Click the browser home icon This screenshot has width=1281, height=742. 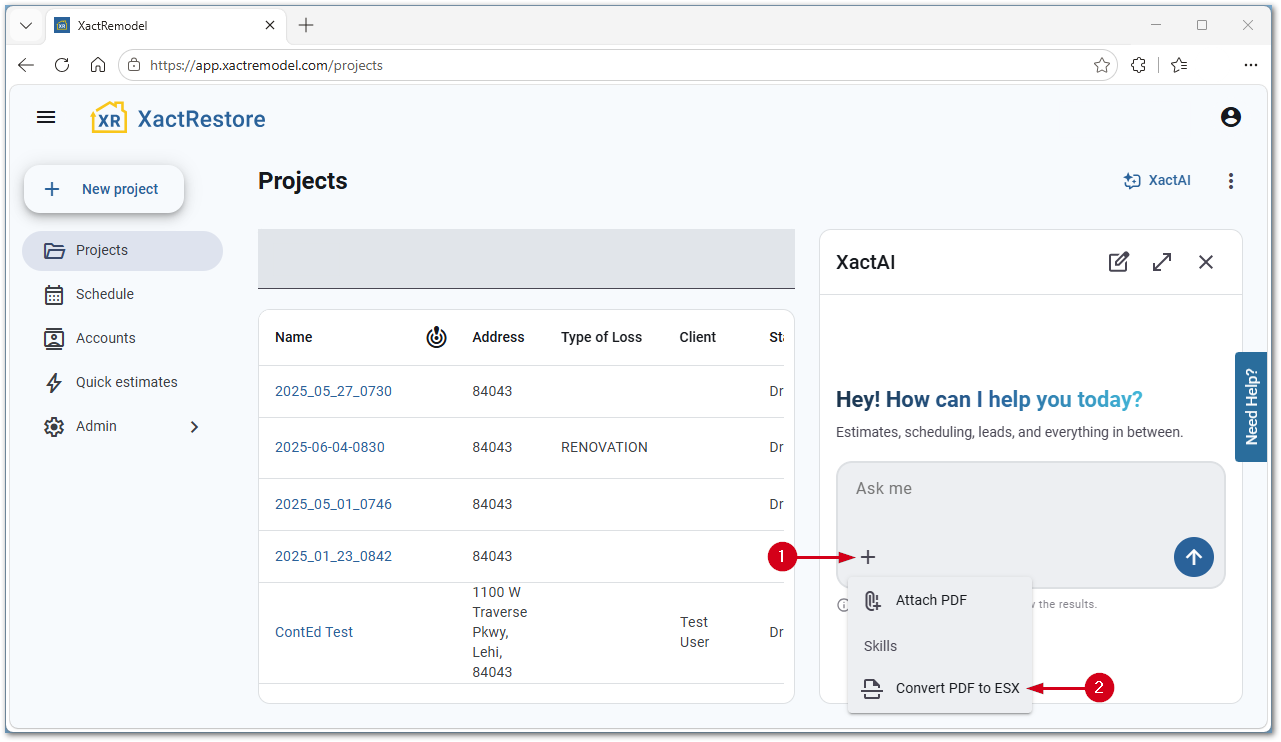(98, 65)
